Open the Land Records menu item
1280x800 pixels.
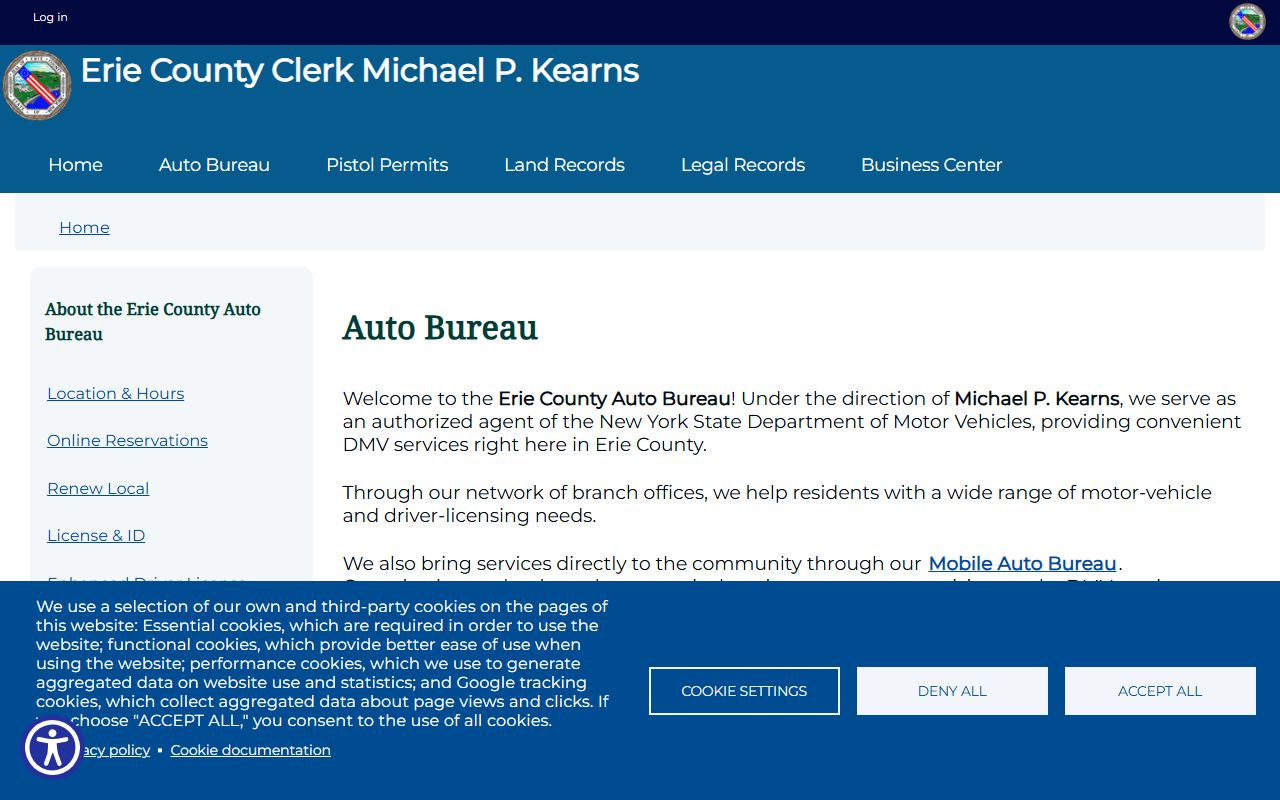click(x=564, y=165)
